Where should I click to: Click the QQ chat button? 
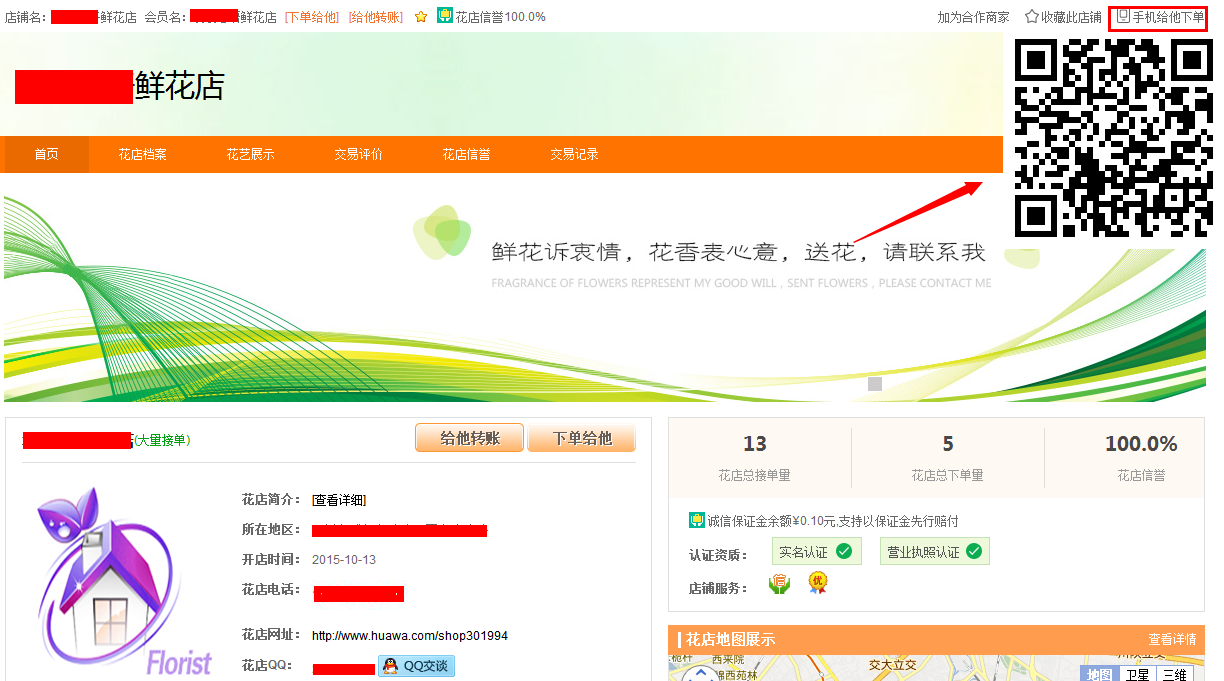[x=416, y=666]
